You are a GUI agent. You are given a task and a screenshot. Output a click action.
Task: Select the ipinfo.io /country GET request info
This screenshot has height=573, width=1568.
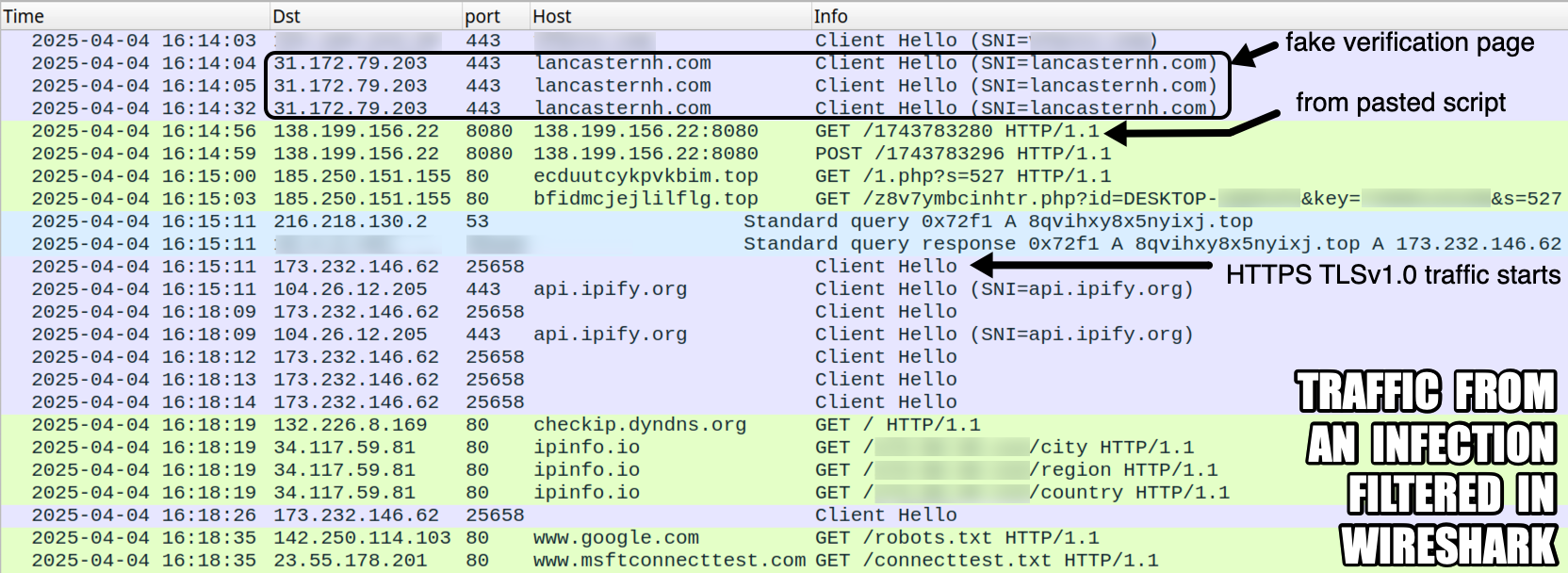pyautogui.click(x=1022, y=493)
